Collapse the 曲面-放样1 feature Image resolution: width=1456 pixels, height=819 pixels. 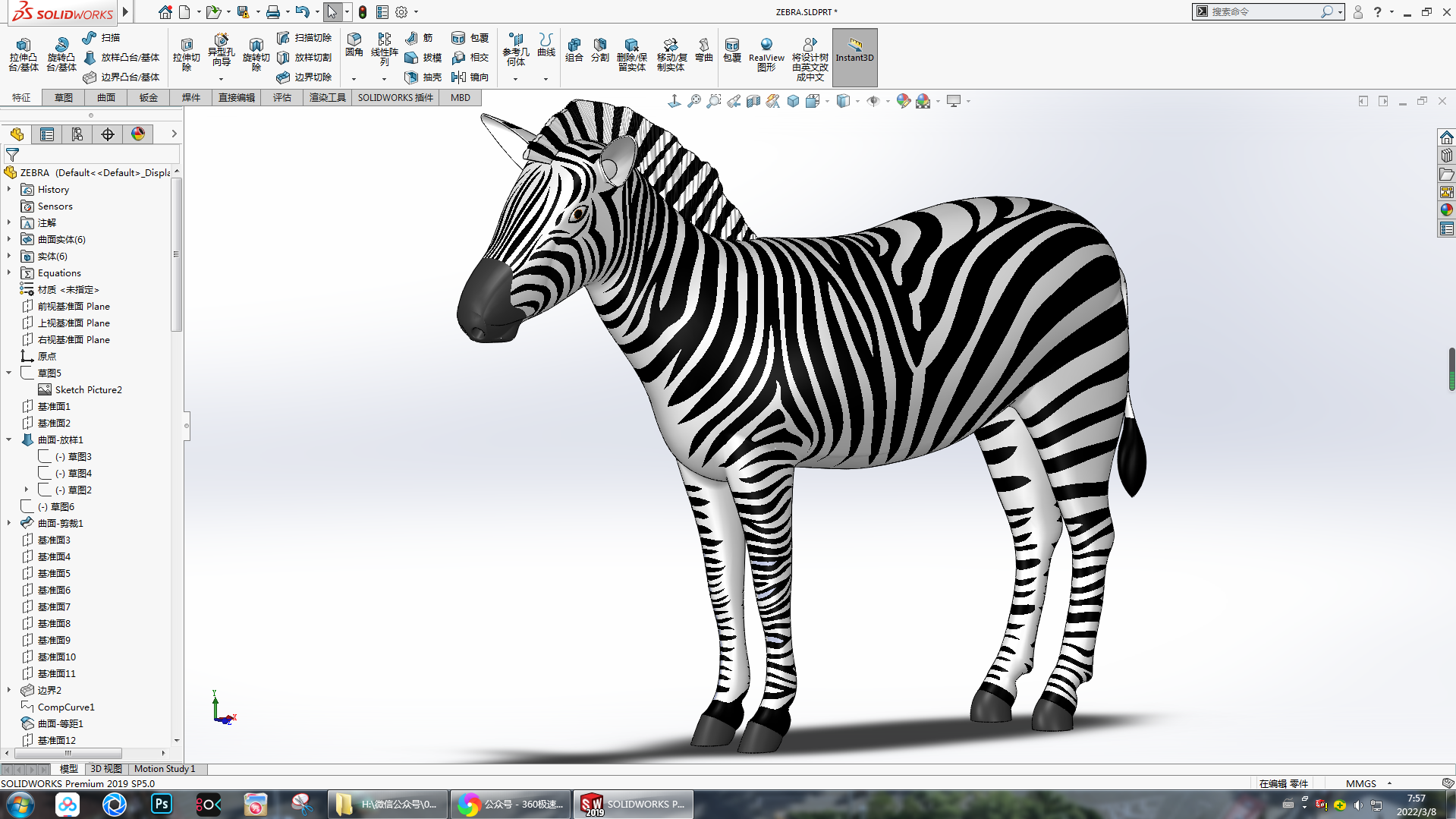[x=9, y=440]
